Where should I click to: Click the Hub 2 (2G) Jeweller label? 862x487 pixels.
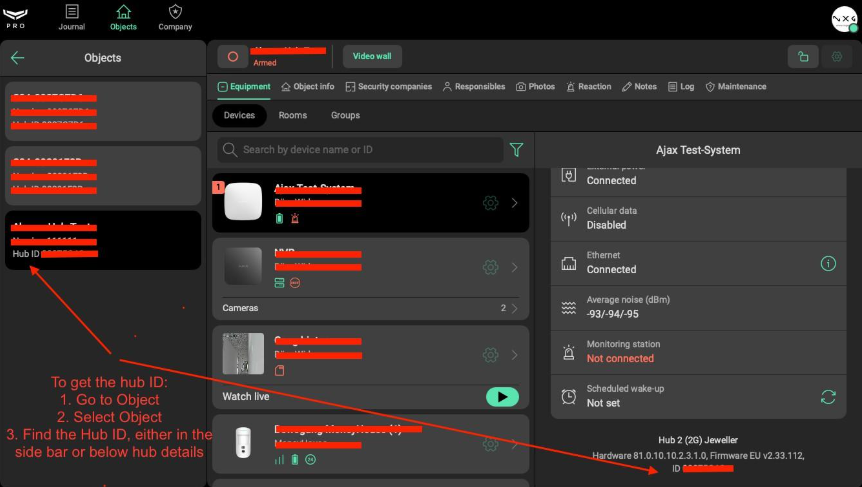[x=698, y=440]
